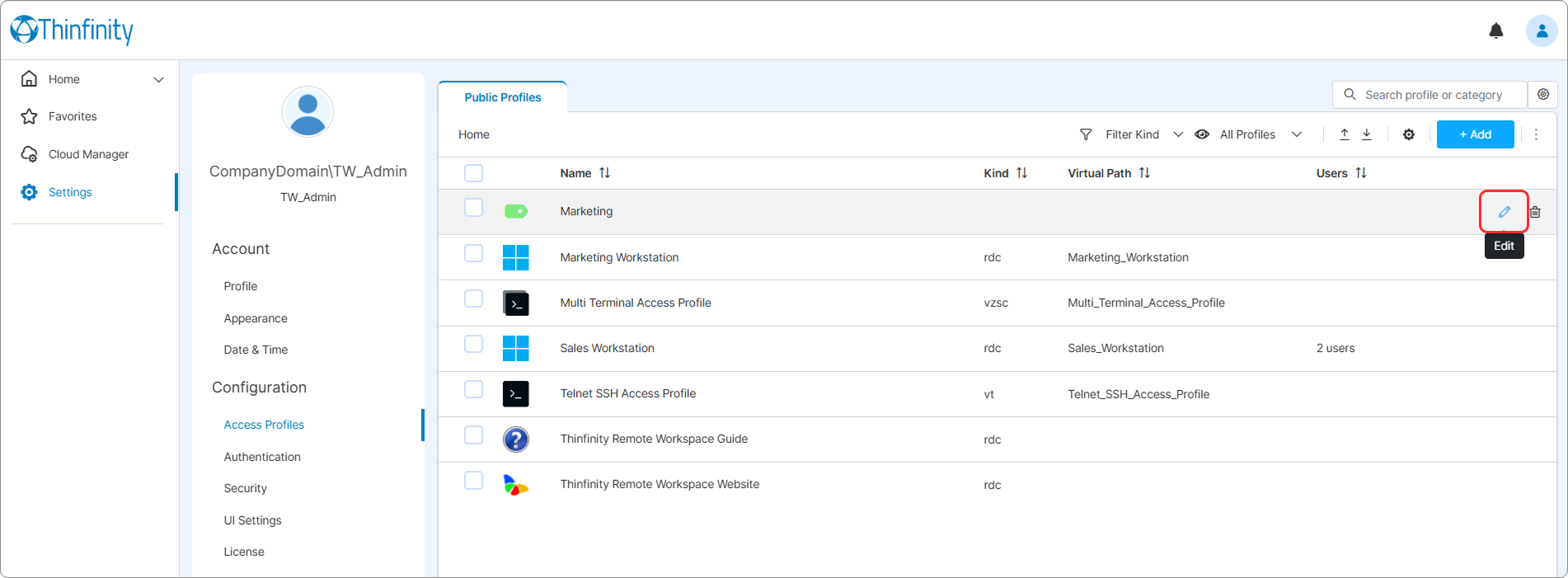Open Appearance settings
Screen dimensions: 1568x578
[256, 318]
